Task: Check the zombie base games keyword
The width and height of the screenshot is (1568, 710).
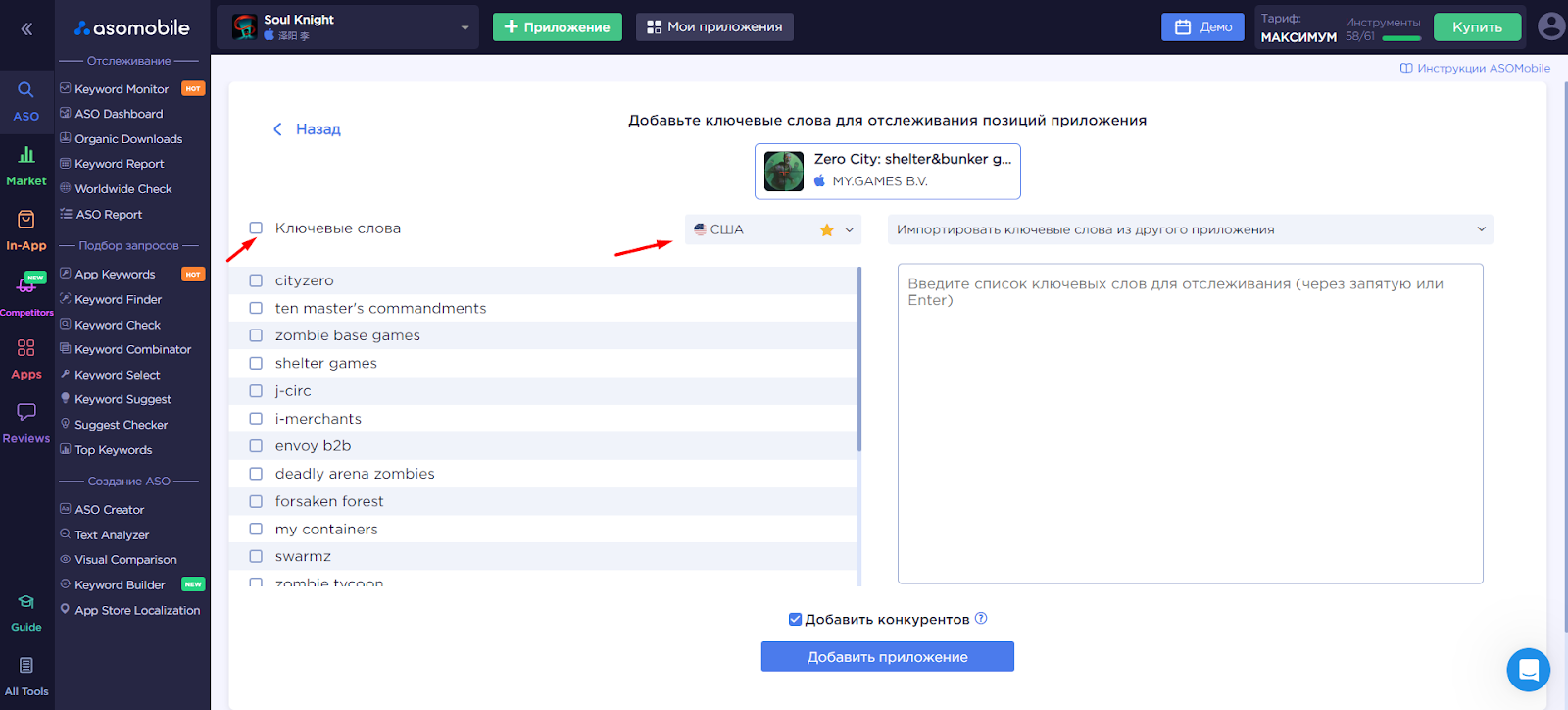Action: pyautogui.click(x=256, y=335)
